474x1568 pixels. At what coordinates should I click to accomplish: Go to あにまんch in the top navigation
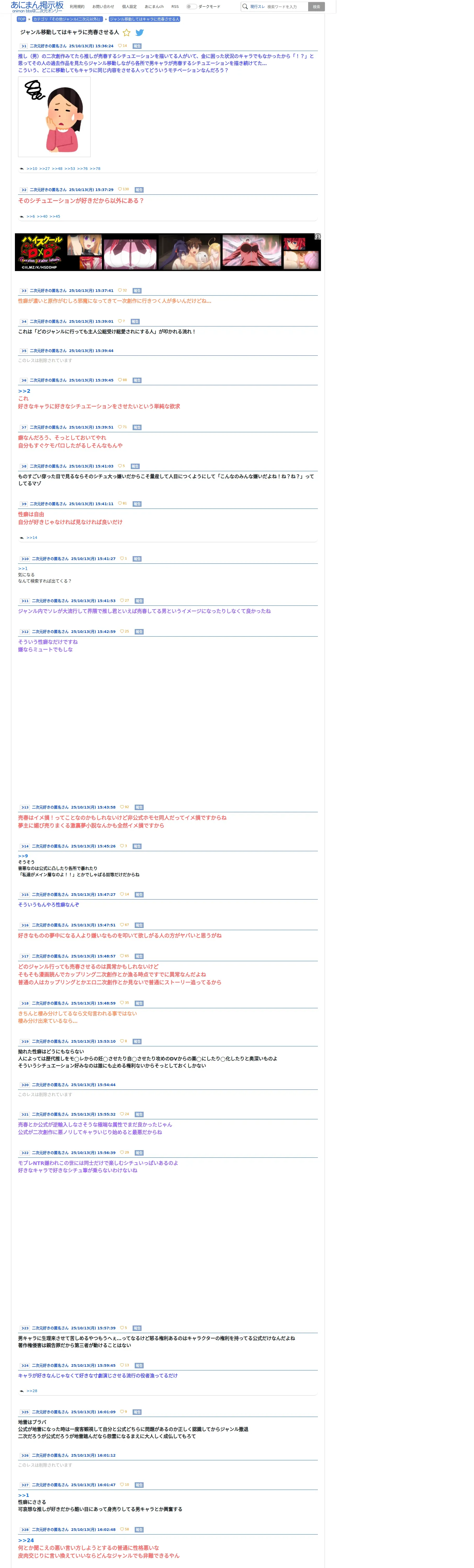pos(154,7)
